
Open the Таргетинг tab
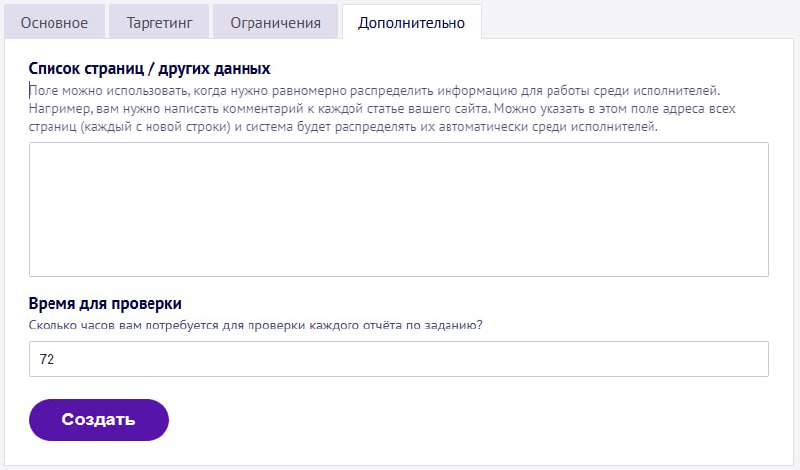pos(159,22)
